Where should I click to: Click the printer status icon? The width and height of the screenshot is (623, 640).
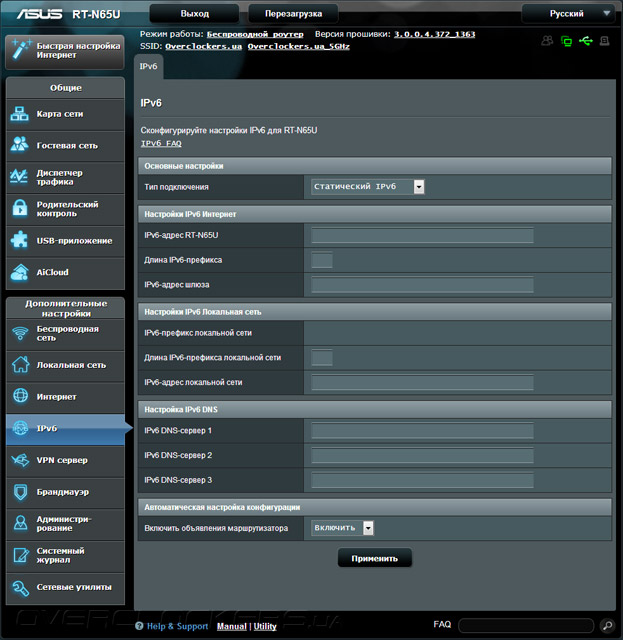[x=605, y=40]
